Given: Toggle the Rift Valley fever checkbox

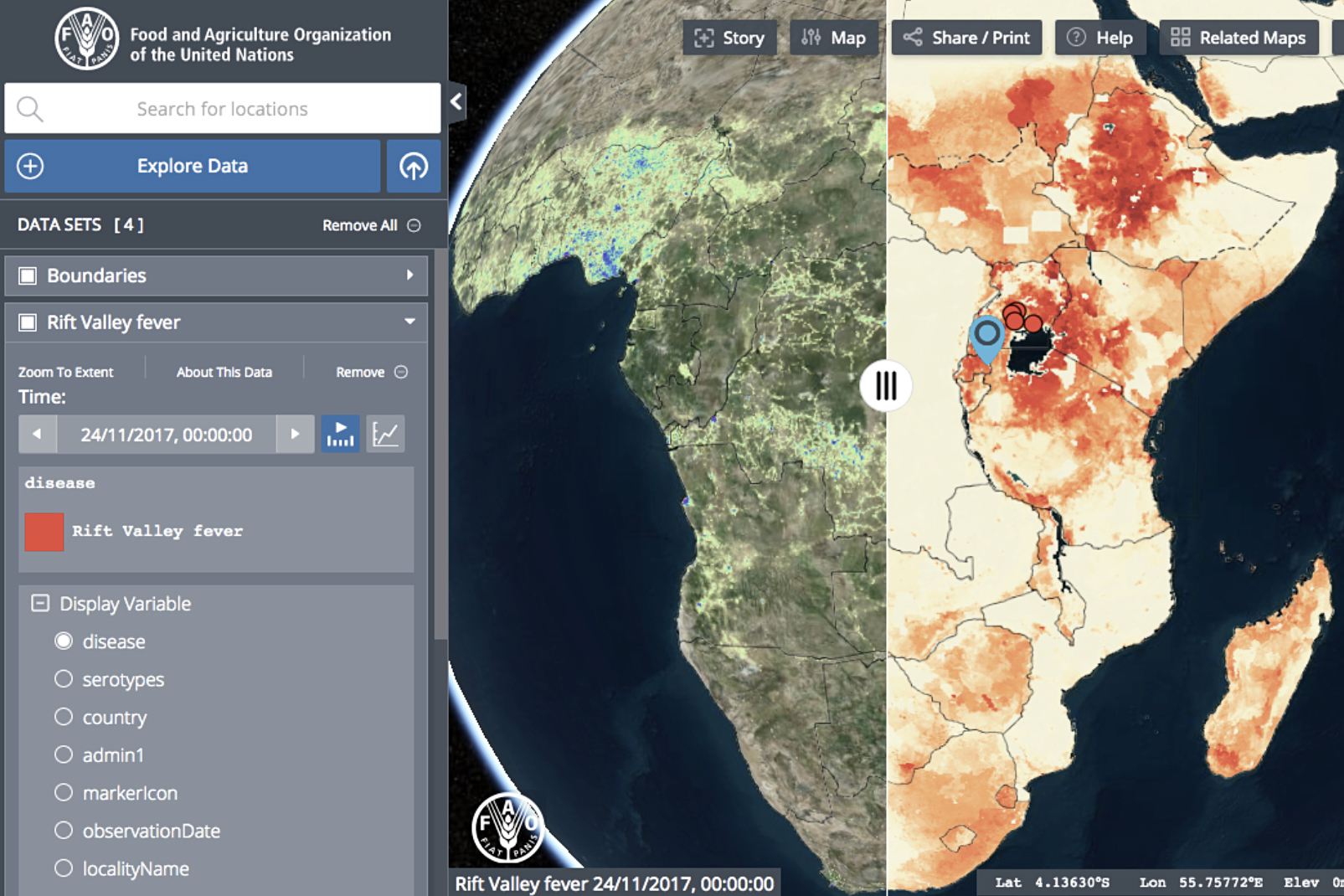Looking at the screenshot, I should 28,322.
